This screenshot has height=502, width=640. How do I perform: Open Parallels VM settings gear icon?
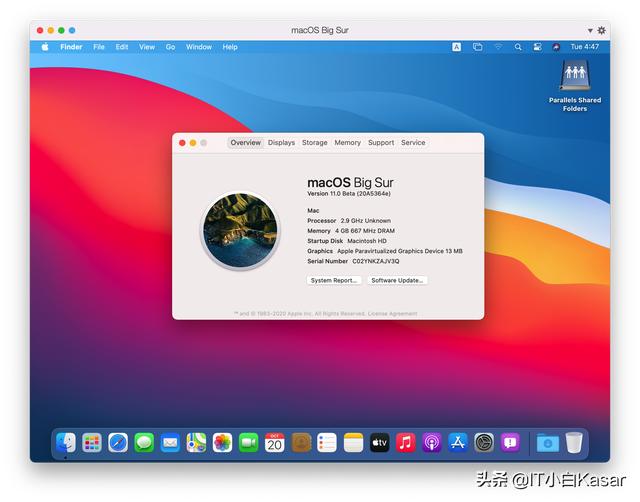pyautogui.click(x=602, y=30)
